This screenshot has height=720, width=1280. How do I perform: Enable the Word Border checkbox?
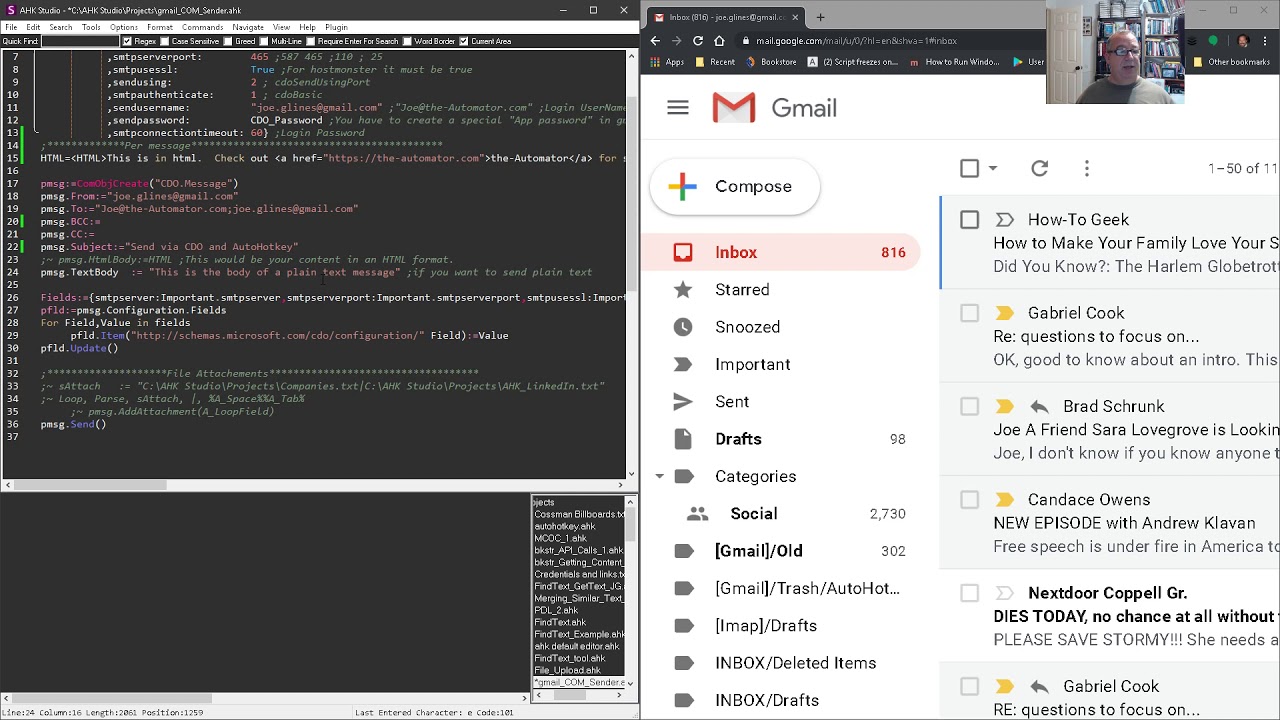[407, 41]
